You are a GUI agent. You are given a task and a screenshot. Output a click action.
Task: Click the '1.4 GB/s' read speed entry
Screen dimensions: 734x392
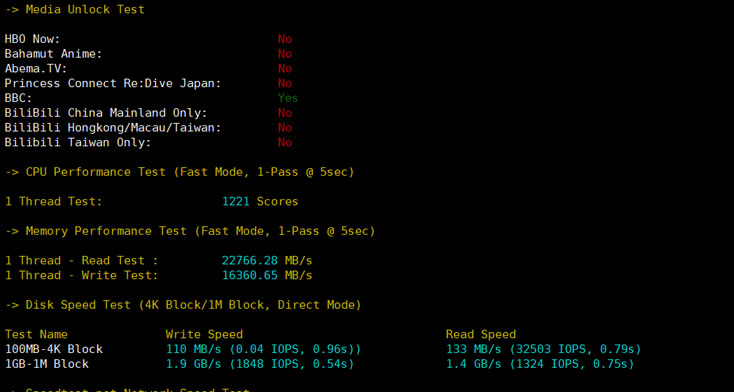pyautogui.click(x=540, y=364)
